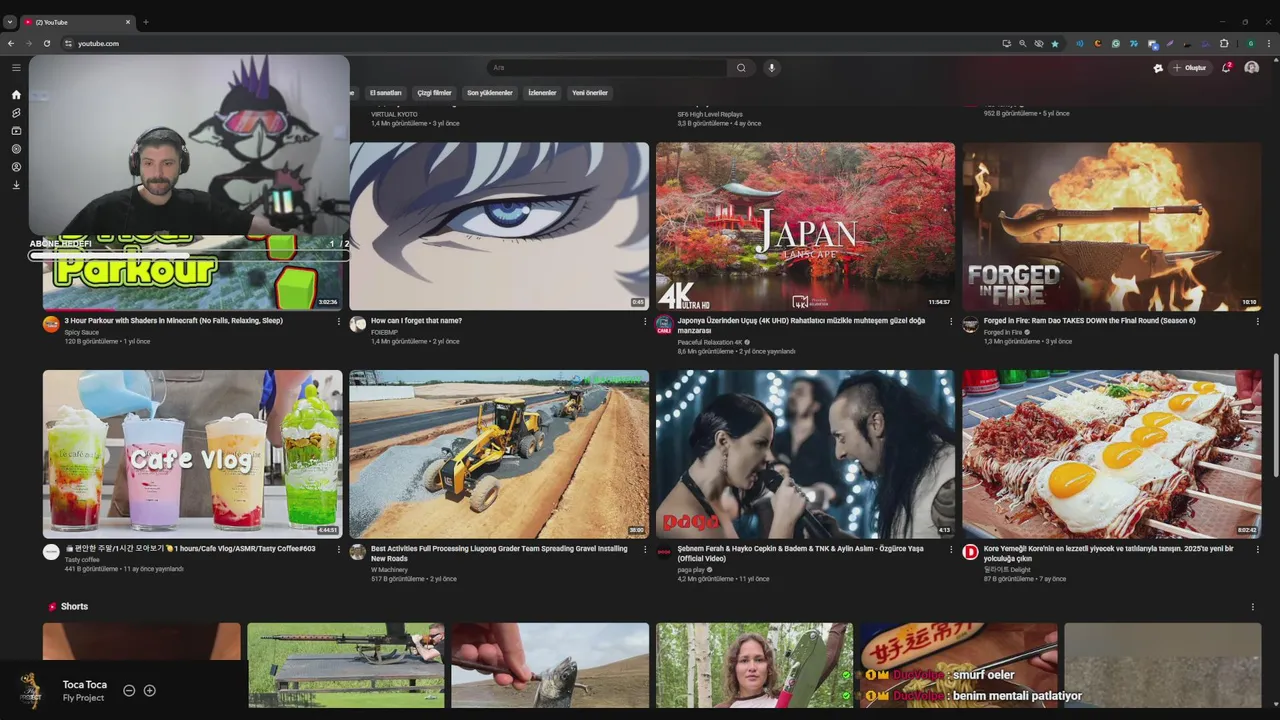Open the W Machinery channel link

pos(389,570)
